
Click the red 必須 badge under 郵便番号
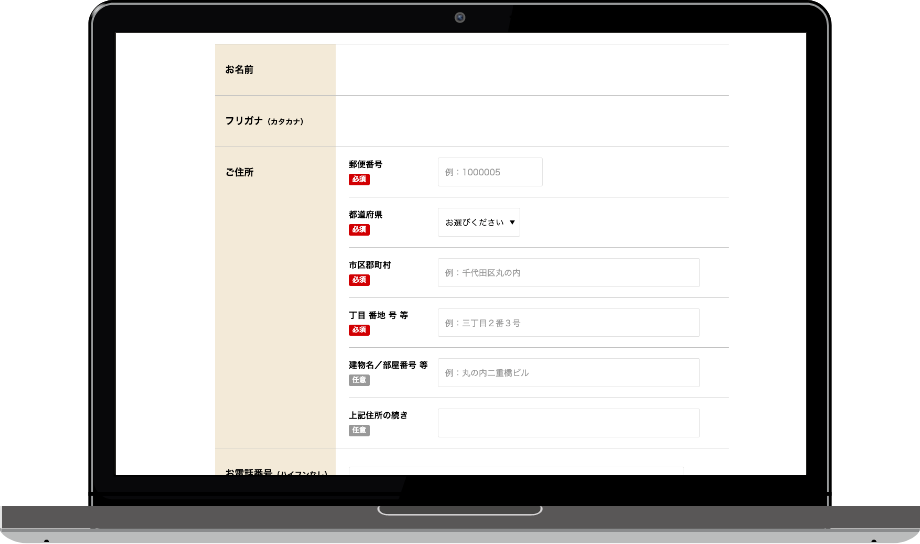click(x=359, y=180)
